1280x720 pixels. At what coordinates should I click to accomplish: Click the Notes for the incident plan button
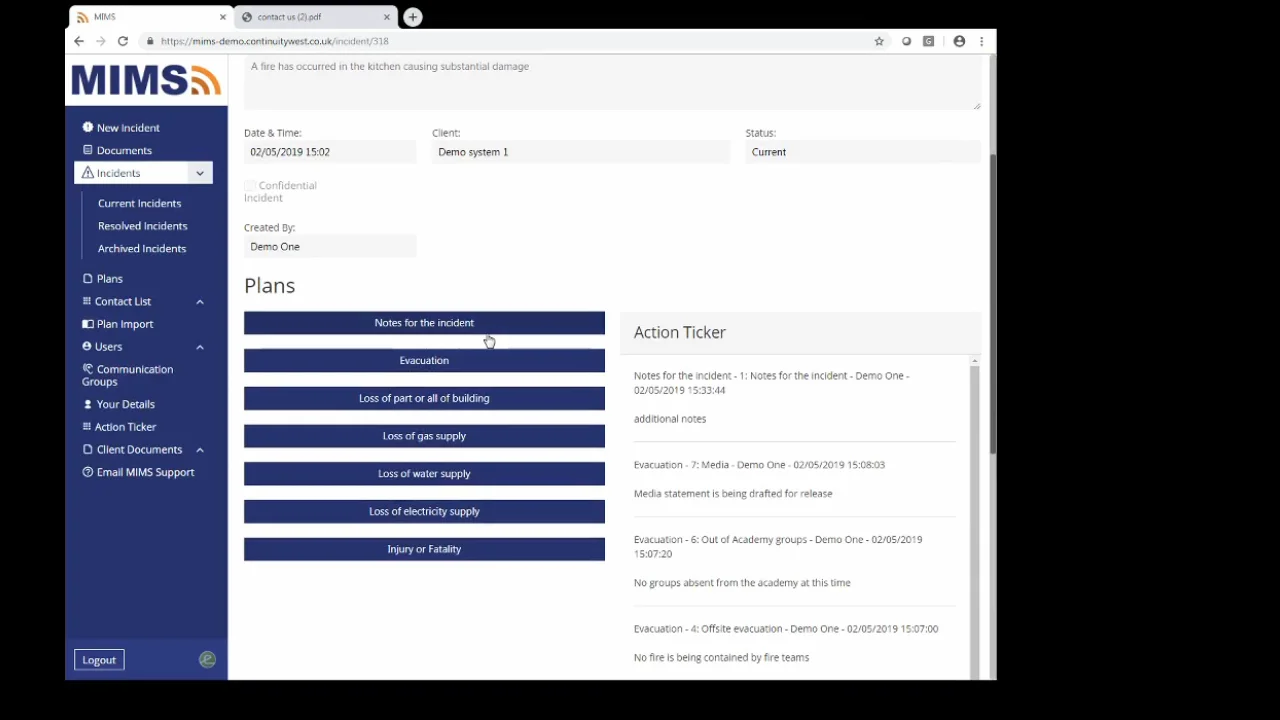pos(424,323)
